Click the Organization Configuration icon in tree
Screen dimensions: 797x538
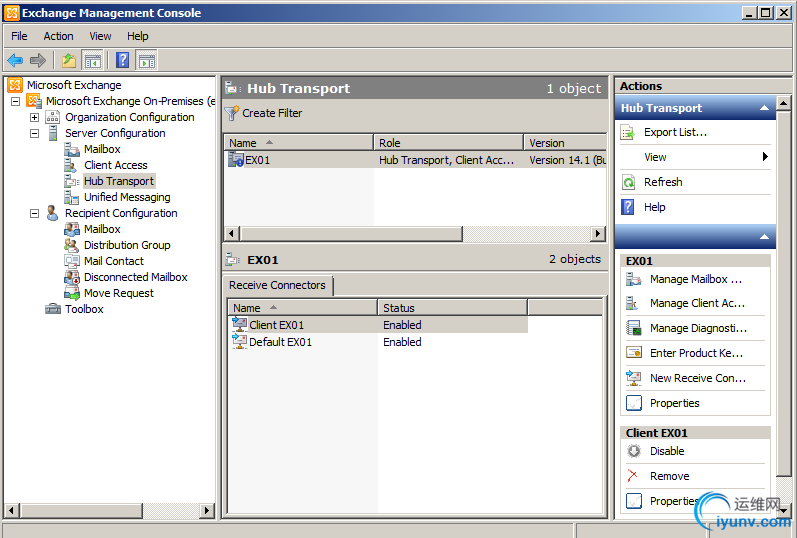(53, 117)
